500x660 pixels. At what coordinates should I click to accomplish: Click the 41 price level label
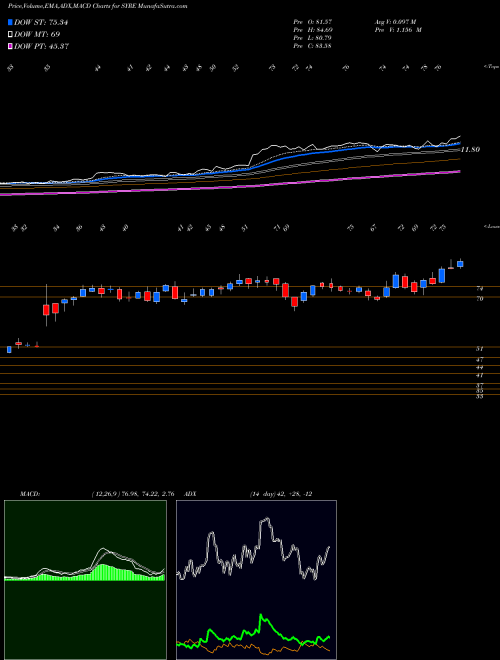[479, 375]
